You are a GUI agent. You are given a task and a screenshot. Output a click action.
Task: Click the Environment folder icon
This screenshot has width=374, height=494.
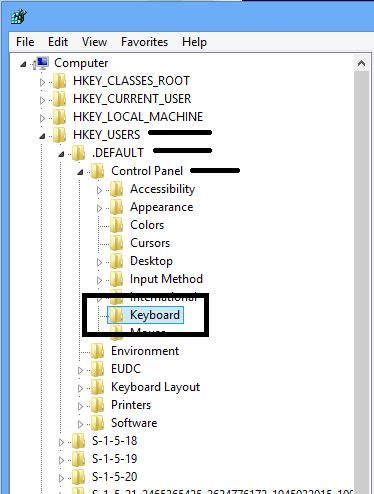[97, 351]
